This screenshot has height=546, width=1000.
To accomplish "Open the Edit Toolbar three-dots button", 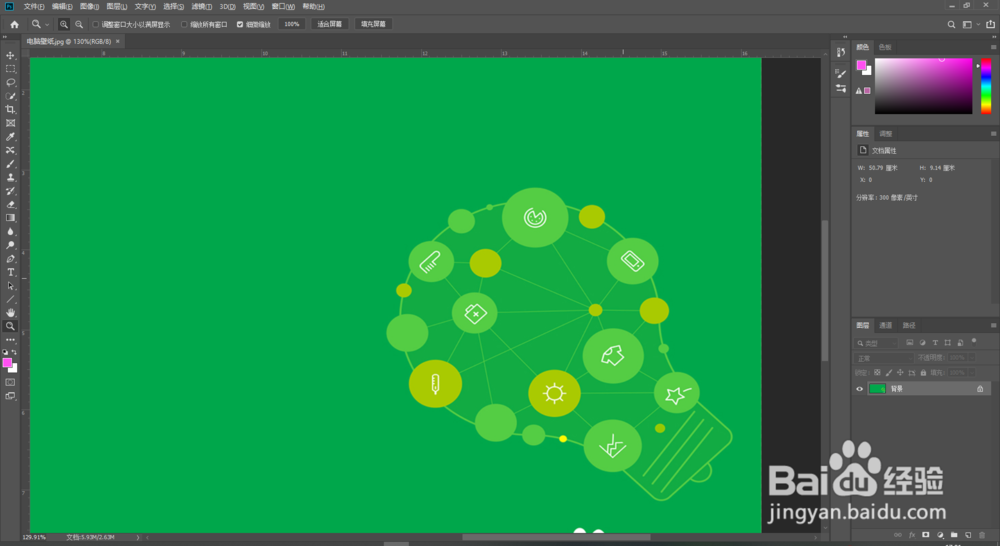I will 10,340.
